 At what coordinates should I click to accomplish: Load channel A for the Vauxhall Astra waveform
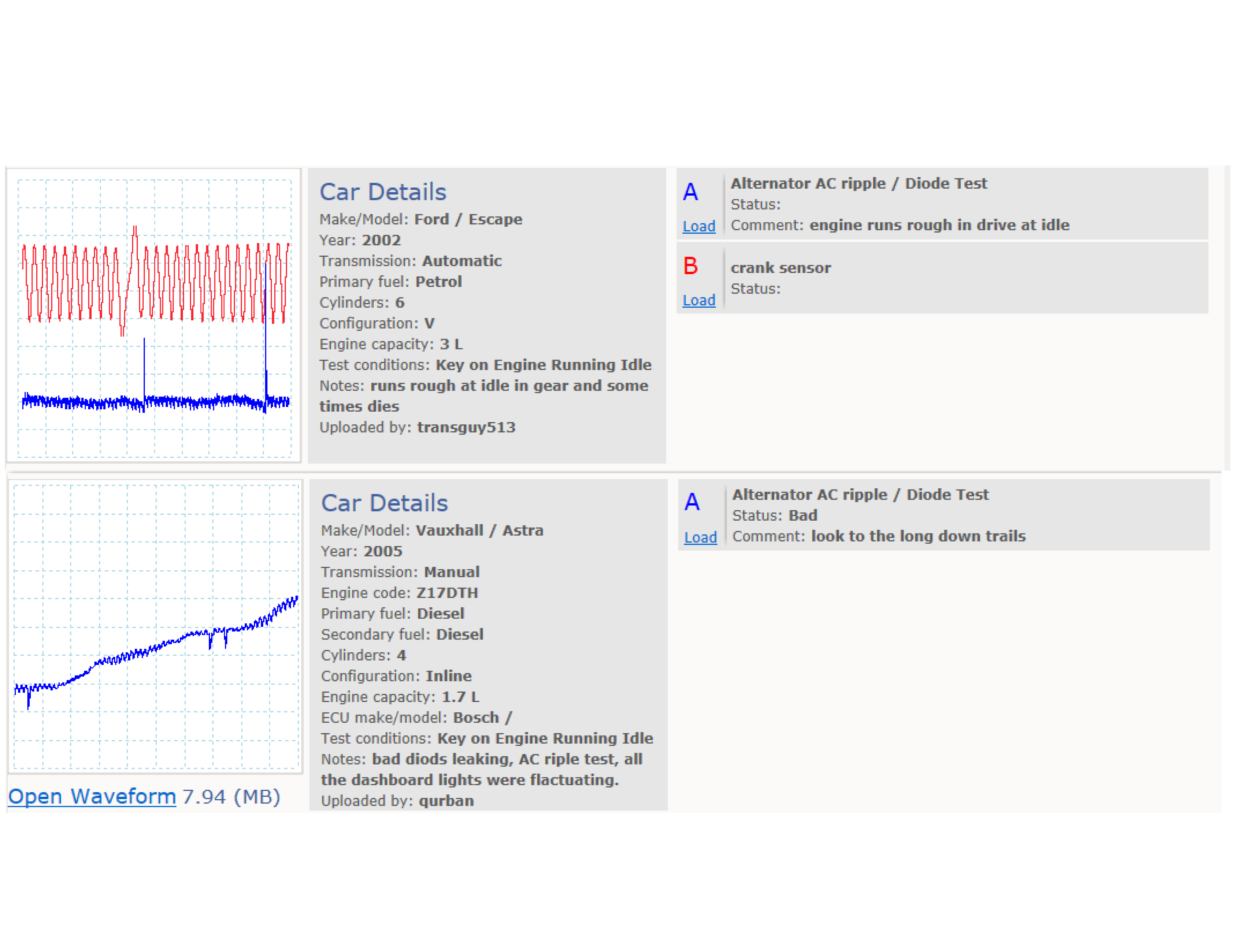coord(700,537)
